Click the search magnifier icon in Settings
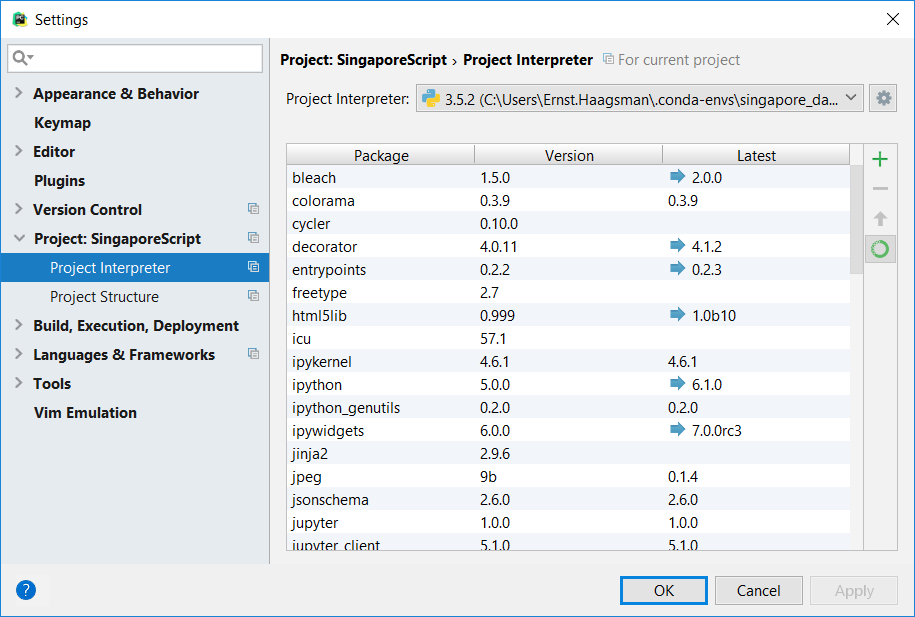Image resolution: width=915 pixels, height=617 pixels. point(23,58)
